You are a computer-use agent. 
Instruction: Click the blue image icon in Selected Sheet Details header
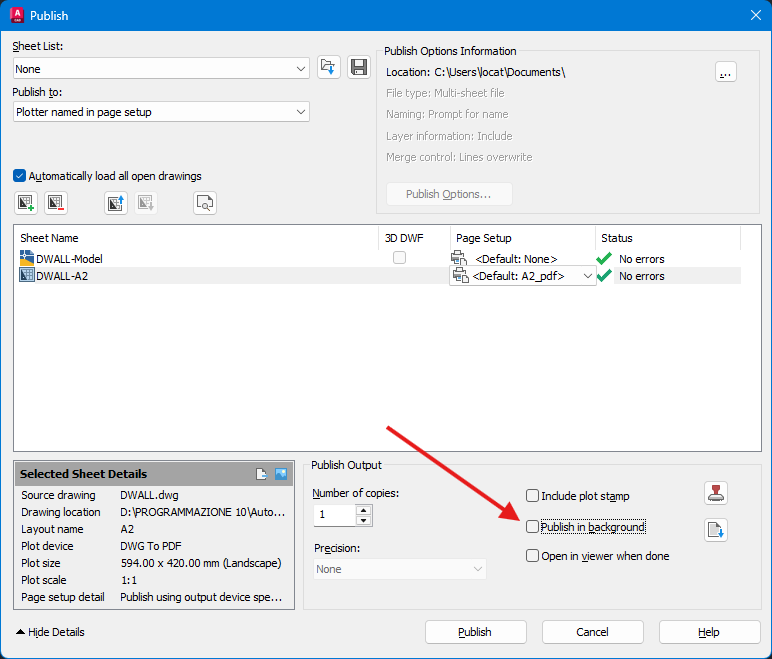coord(281,474)
